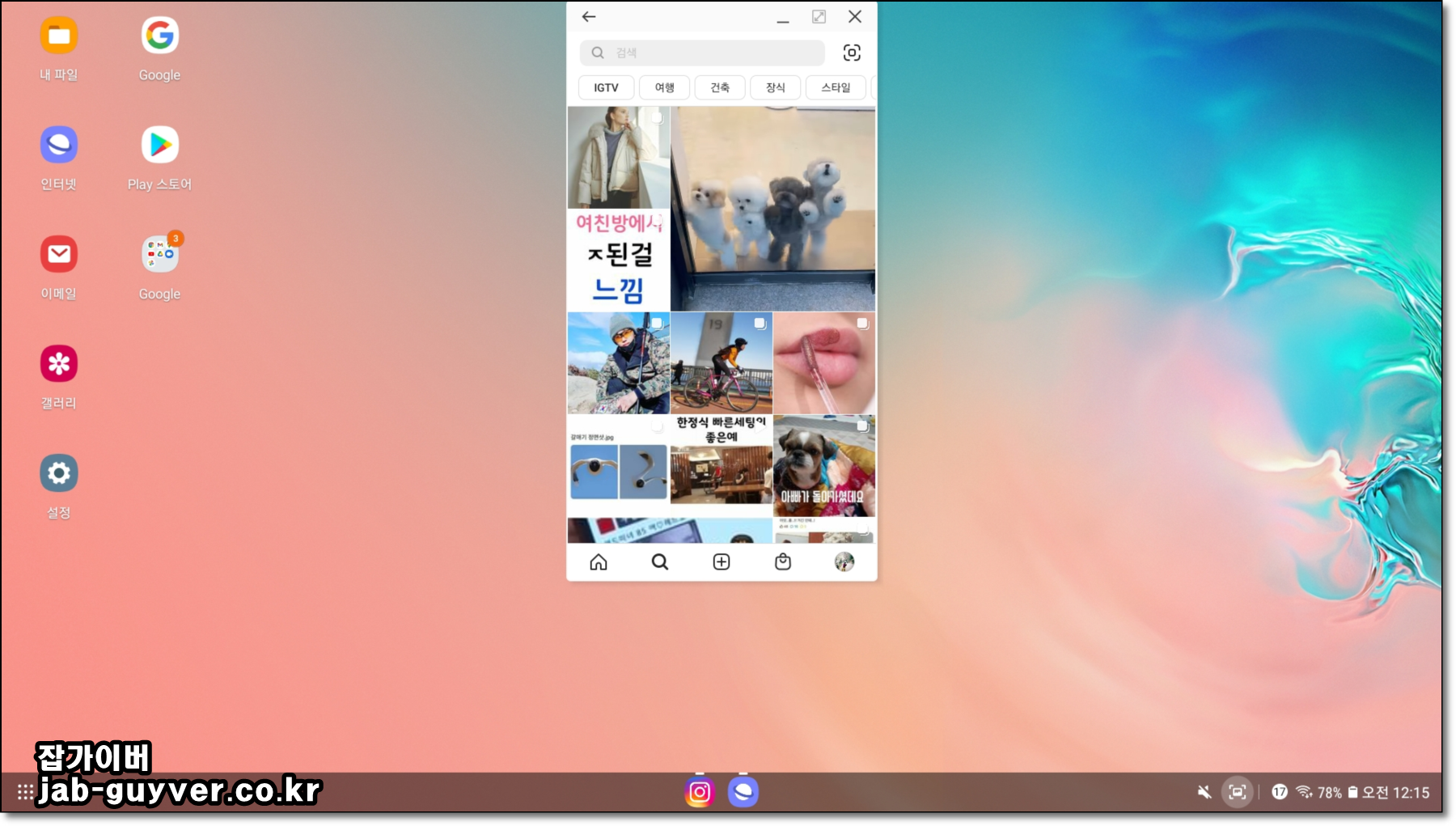The width and height of the screenshot is (1456, 826).
Task: Switch to the IGTV category tab
Action: pyautogui.click(x=605, y=87)
